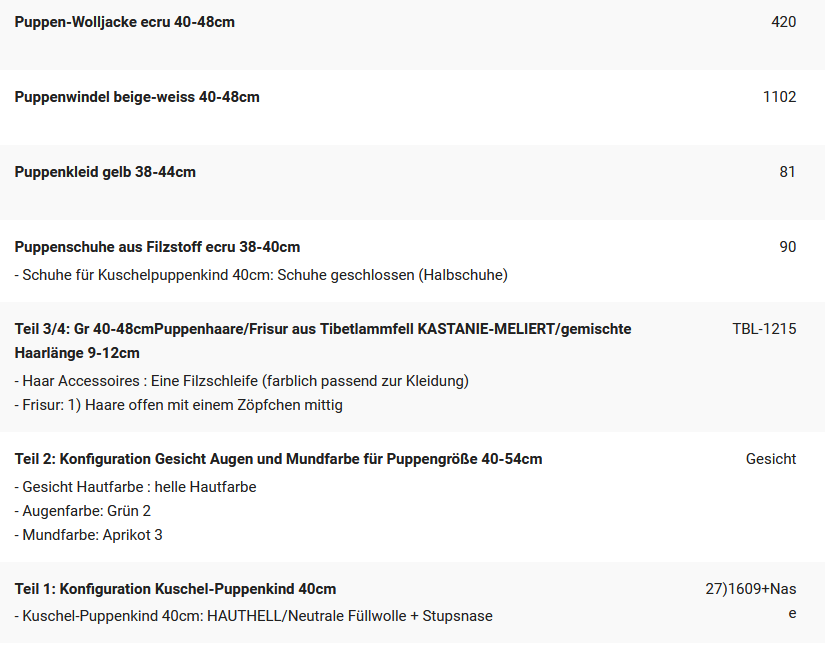
Task: Select the Mundfarbe Aprikot 3 line
Action: tap(88, 535)
